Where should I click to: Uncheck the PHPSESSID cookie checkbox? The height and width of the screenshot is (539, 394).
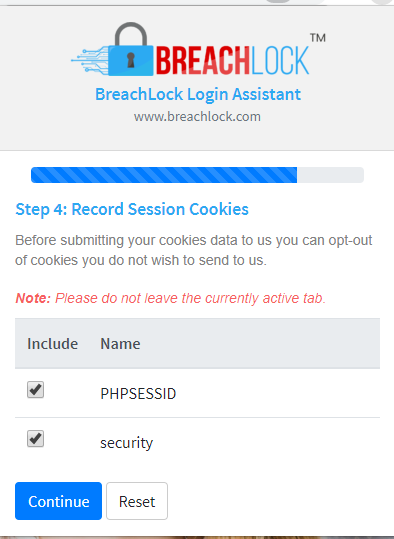tap(35, 389)
